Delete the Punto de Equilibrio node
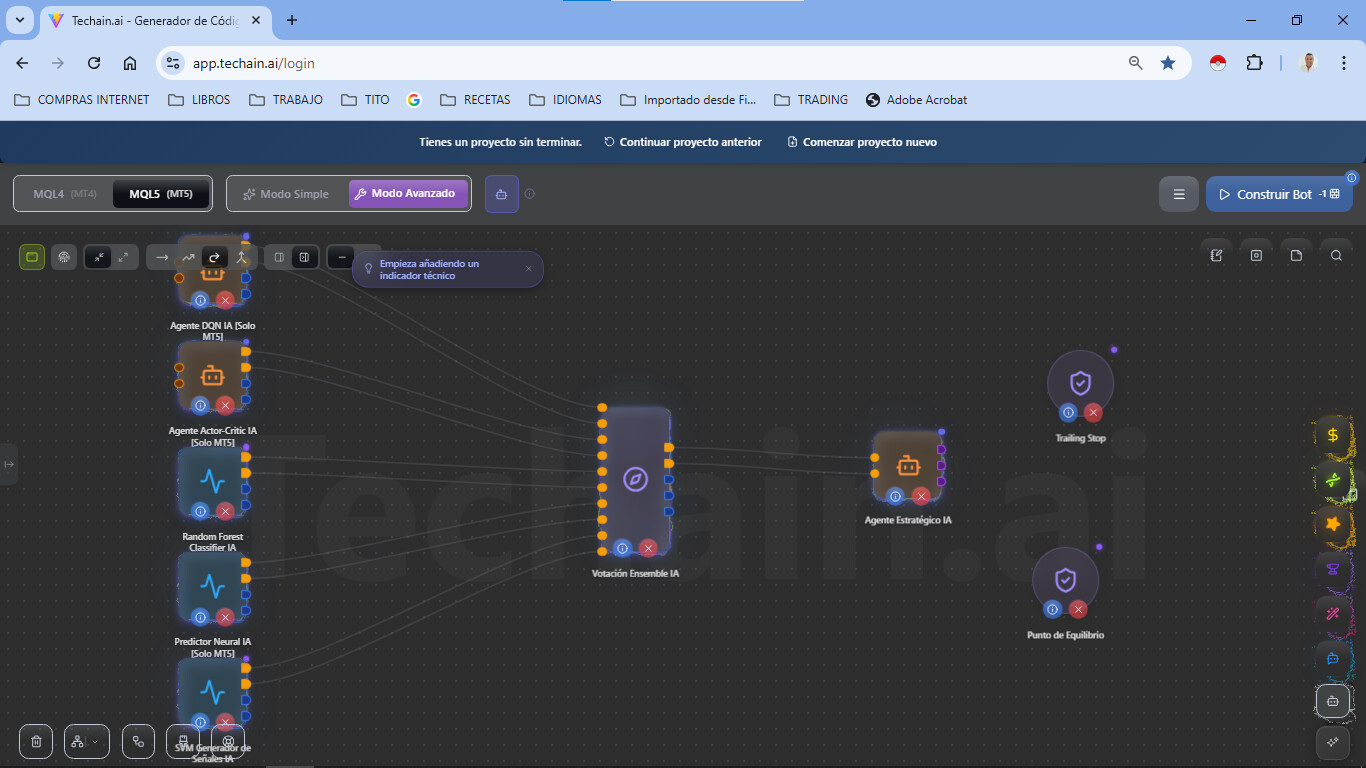1366x768 pixels. [x=1078, y=609]
